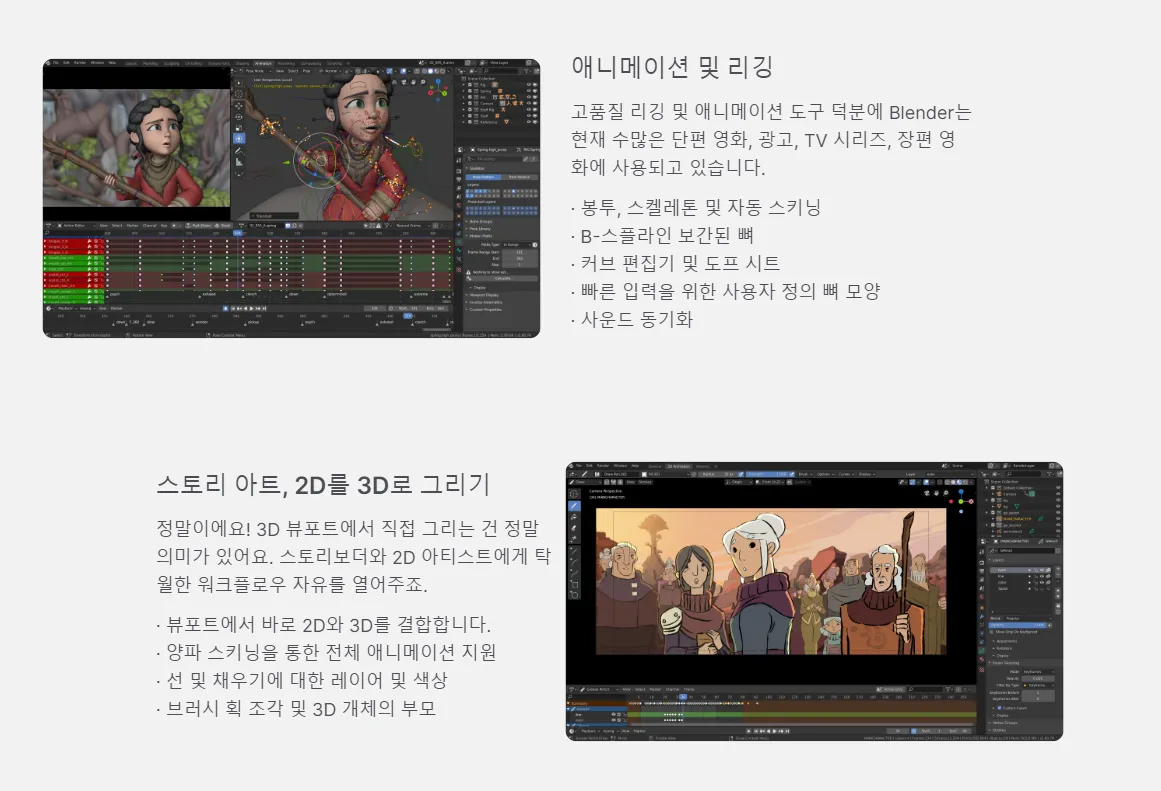Screen dimensions: 1161x791
Task: Click the paragraph starting '정말이에요! 3D 뷰포트에서'
Action: click(x=354, y=556)
